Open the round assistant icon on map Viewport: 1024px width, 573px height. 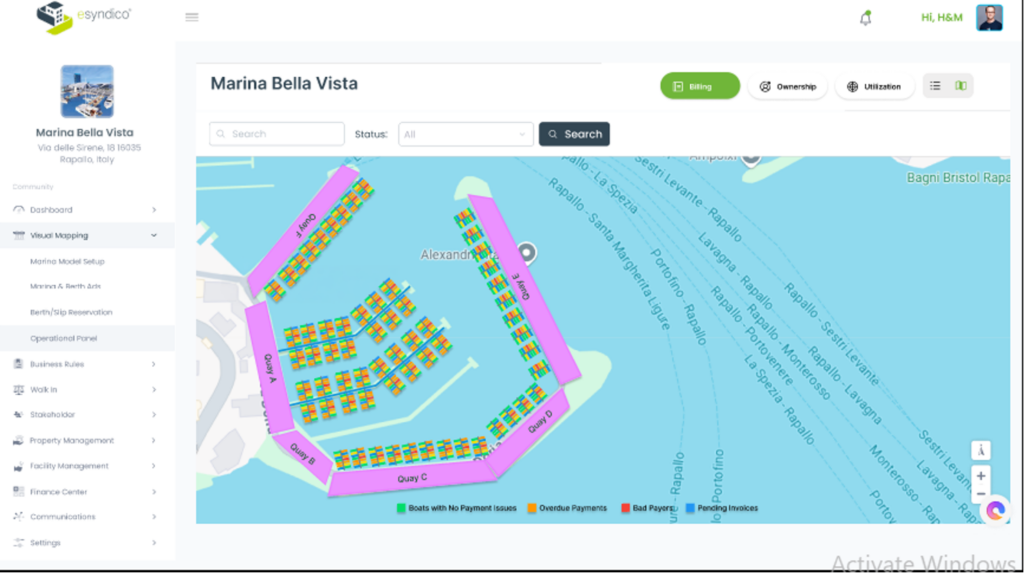coord(995,511)
